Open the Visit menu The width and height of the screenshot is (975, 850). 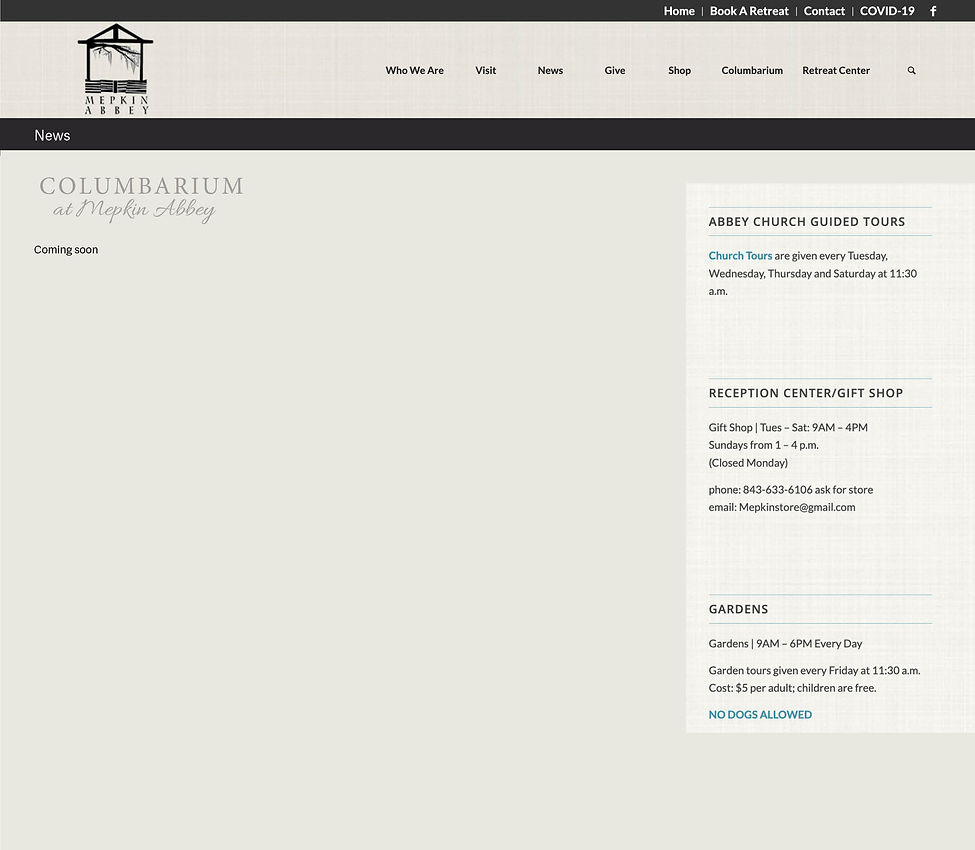click(x=486, y=70)
